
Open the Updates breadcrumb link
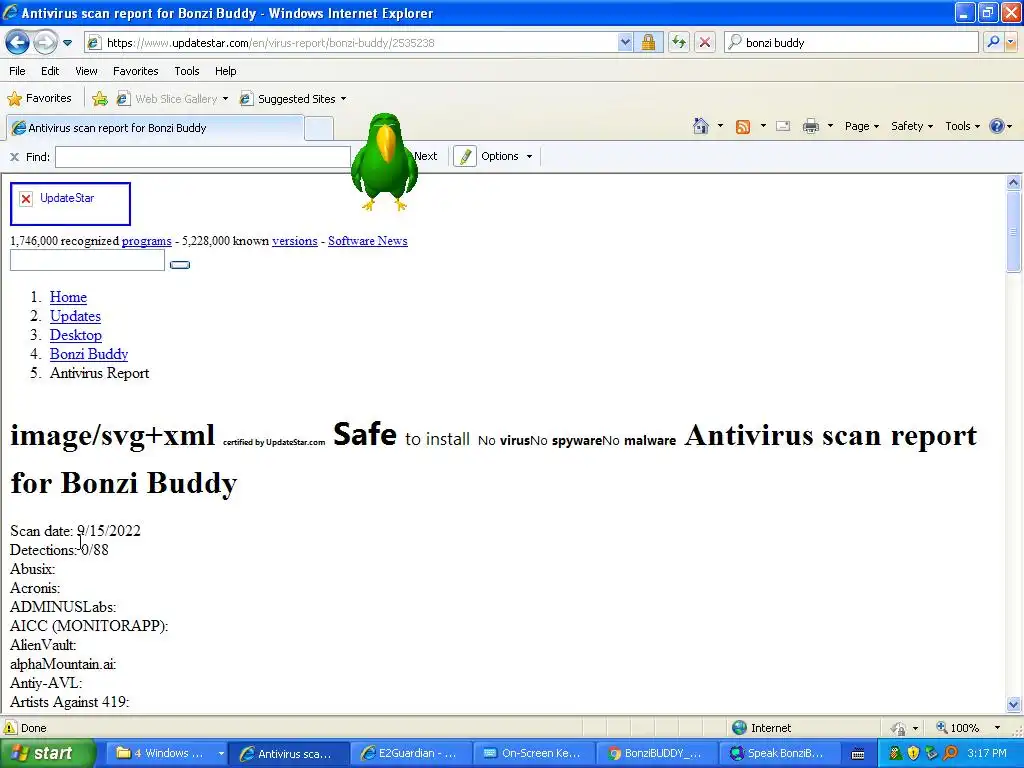pyautogui.click(x=75, y=316)
